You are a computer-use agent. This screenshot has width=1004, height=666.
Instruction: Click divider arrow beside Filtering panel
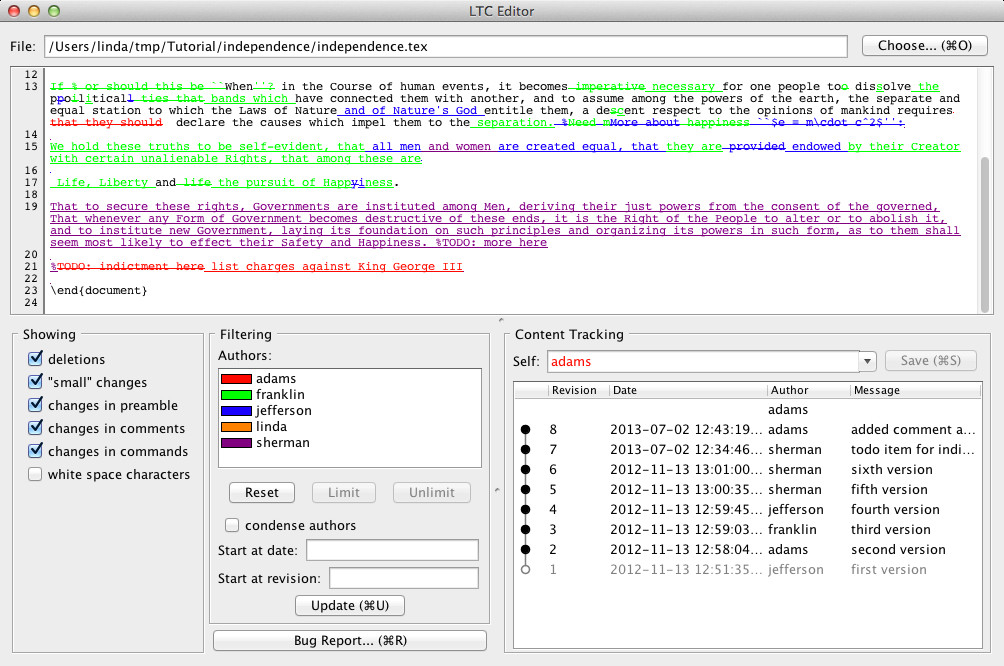tap(497, 491)
